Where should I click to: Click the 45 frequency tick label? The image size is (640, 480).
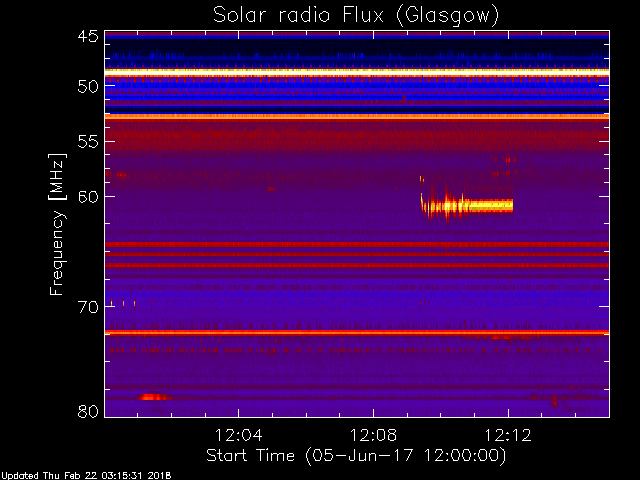coord(88,36)
